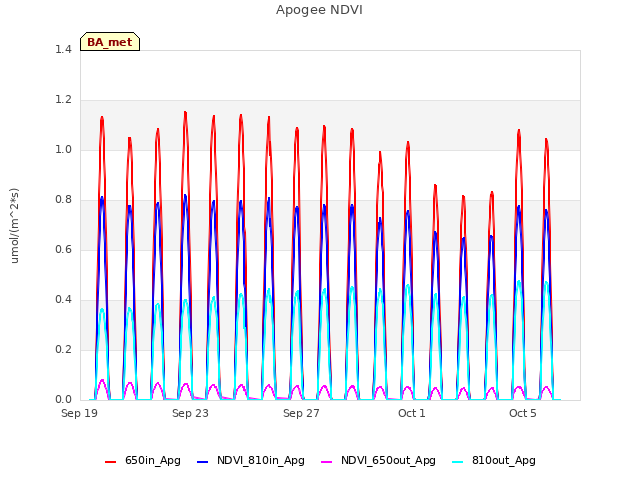
Task: Click the magenta NDVI_650out_Apg legend swatch
Action: pyautogui.click(x=327, y=462)
